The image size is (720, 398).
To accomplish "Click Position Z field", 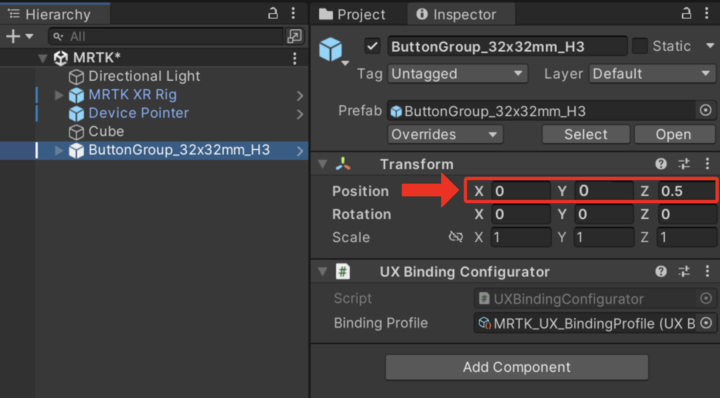I will coord(686,191).
